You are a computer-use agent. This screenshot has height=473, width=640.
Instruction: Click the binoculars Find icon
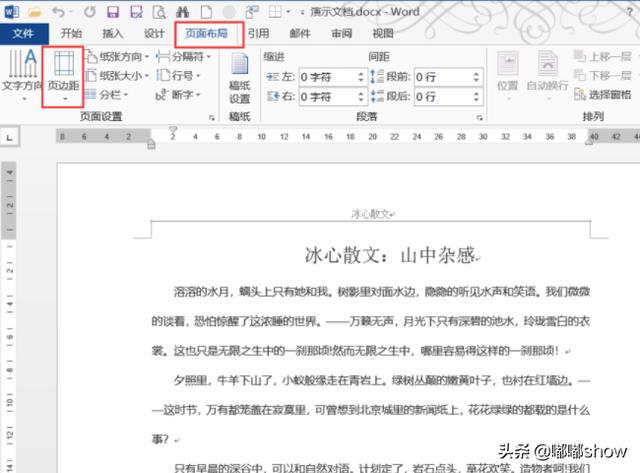click(x=182, y=12)
